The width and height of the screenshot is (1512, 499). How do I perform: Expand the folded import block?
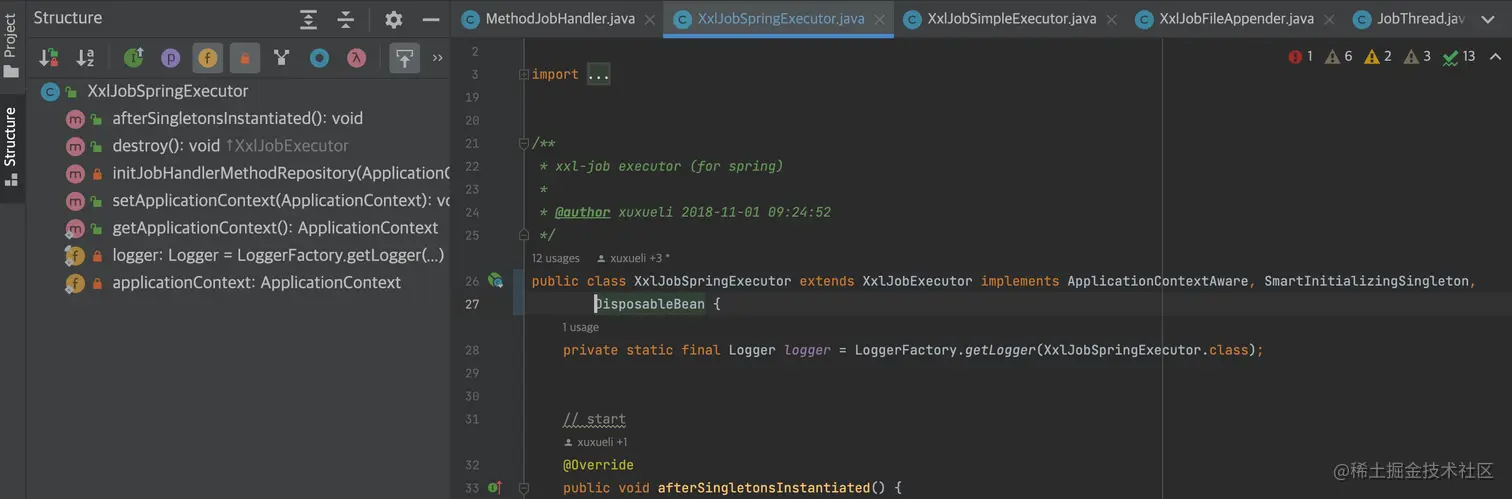[522, 75]
